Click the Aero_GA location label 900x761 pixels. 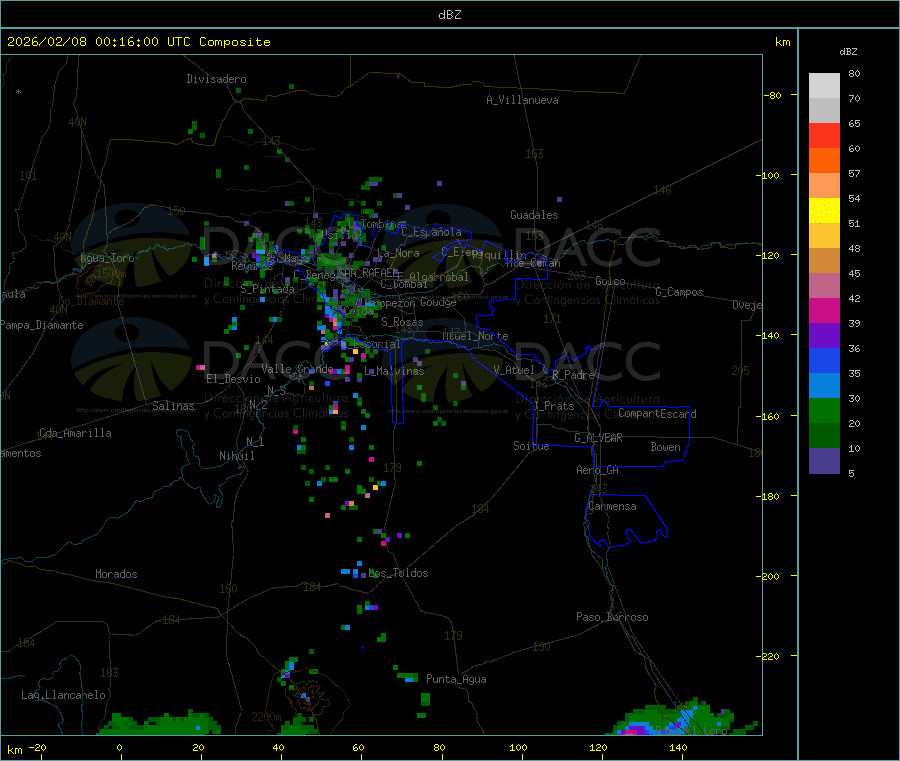598,470
